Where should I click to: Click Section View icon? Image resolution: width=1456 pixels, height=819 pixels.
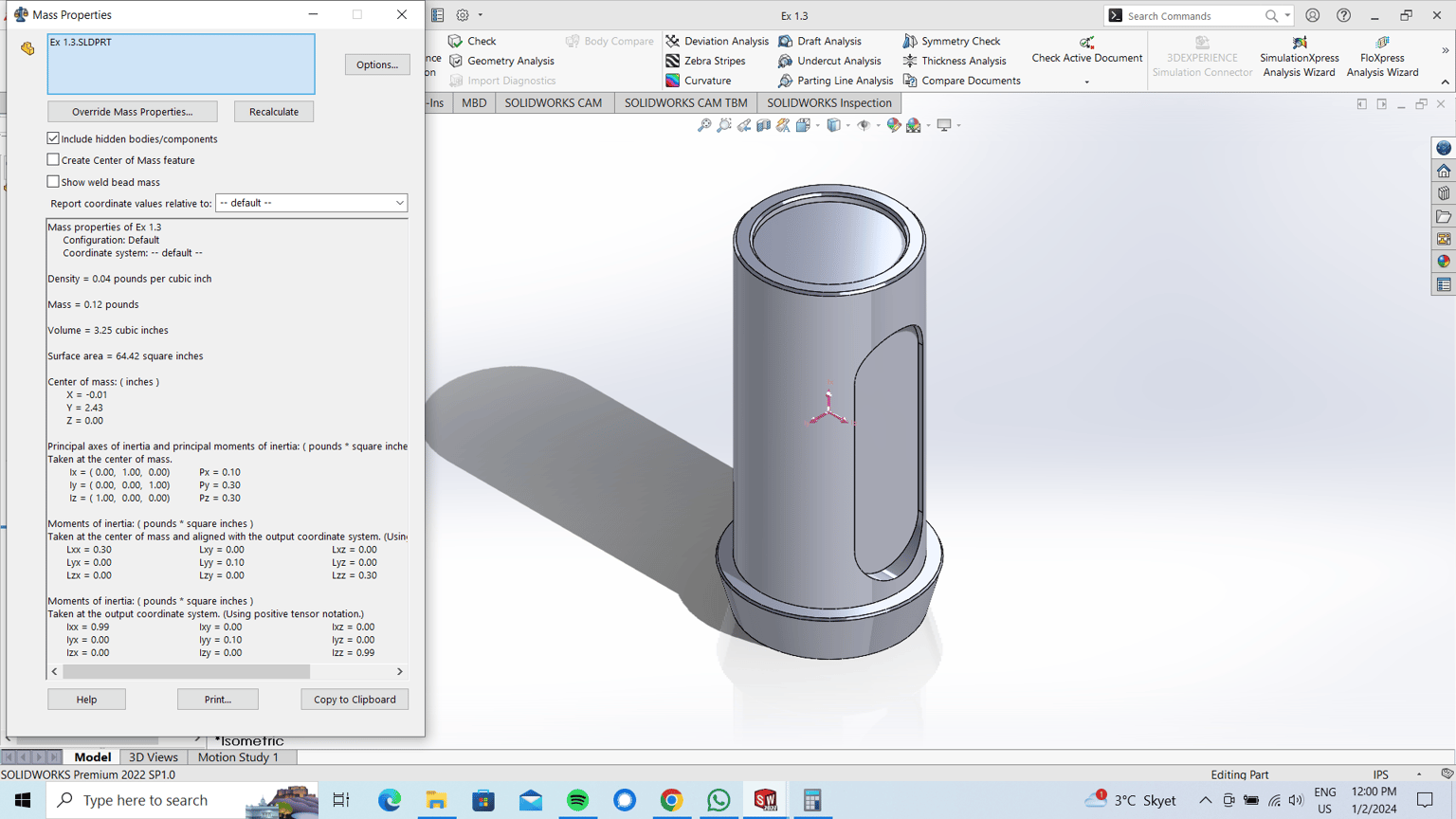(x=763, y=125)
